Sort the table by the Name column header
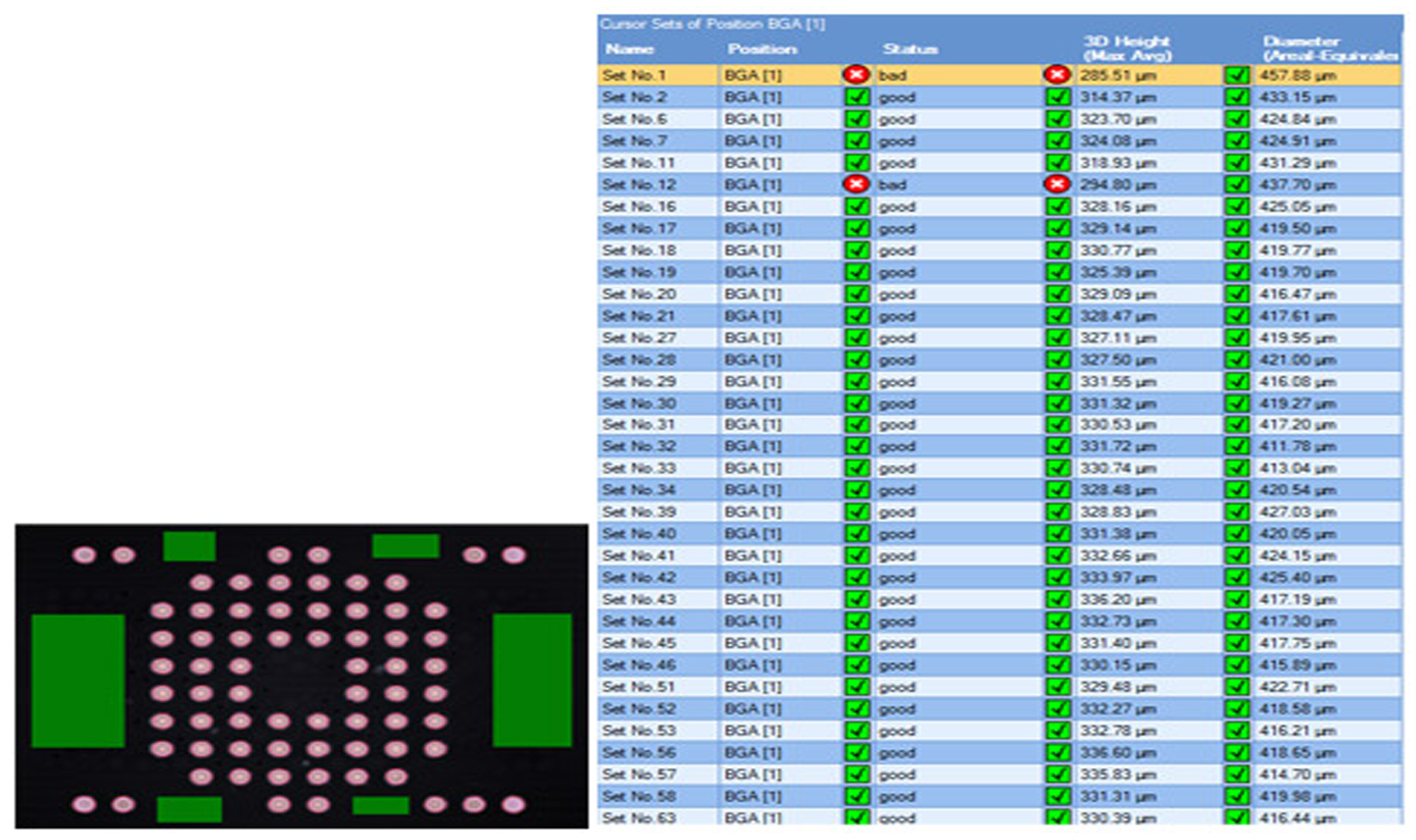The width and height of the screenshot is (1416, 840). pyautogui.click(x=629, y=49)
